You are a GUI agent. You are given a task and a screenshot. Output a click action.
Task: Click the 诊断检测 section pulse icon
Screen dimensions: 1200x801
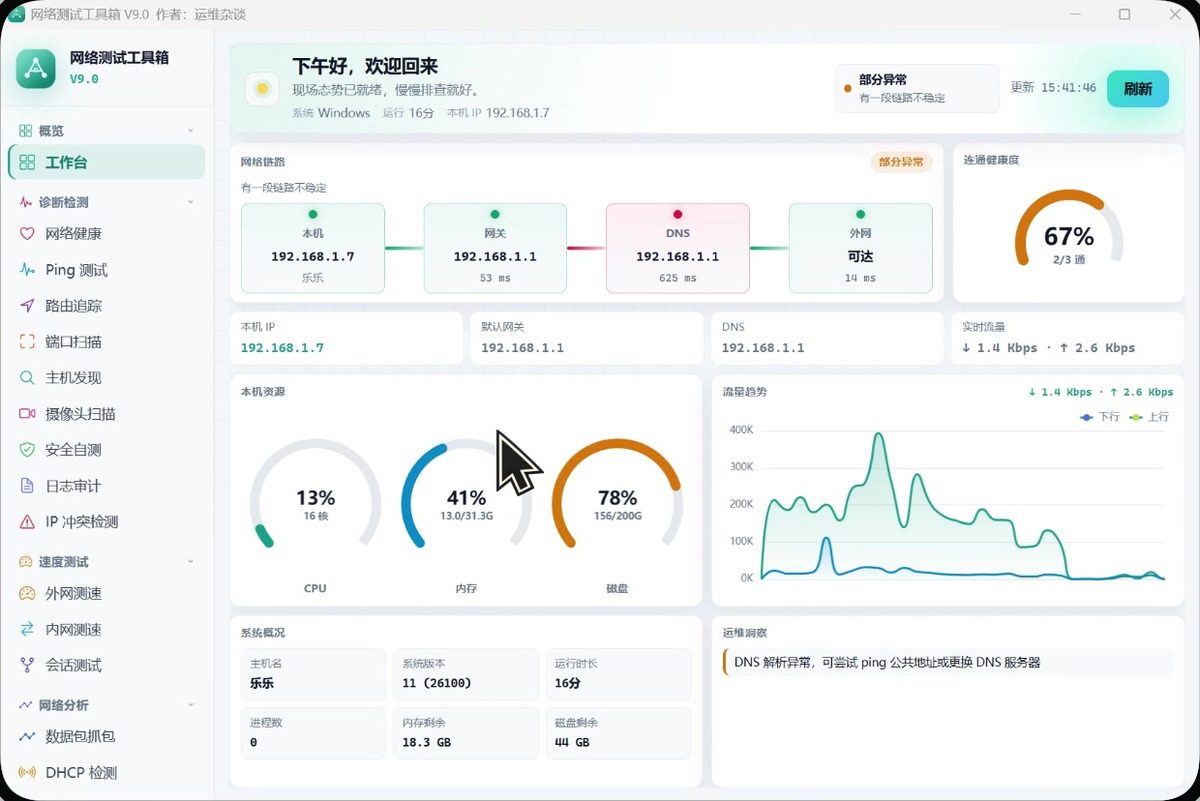[x=26, y=202]
